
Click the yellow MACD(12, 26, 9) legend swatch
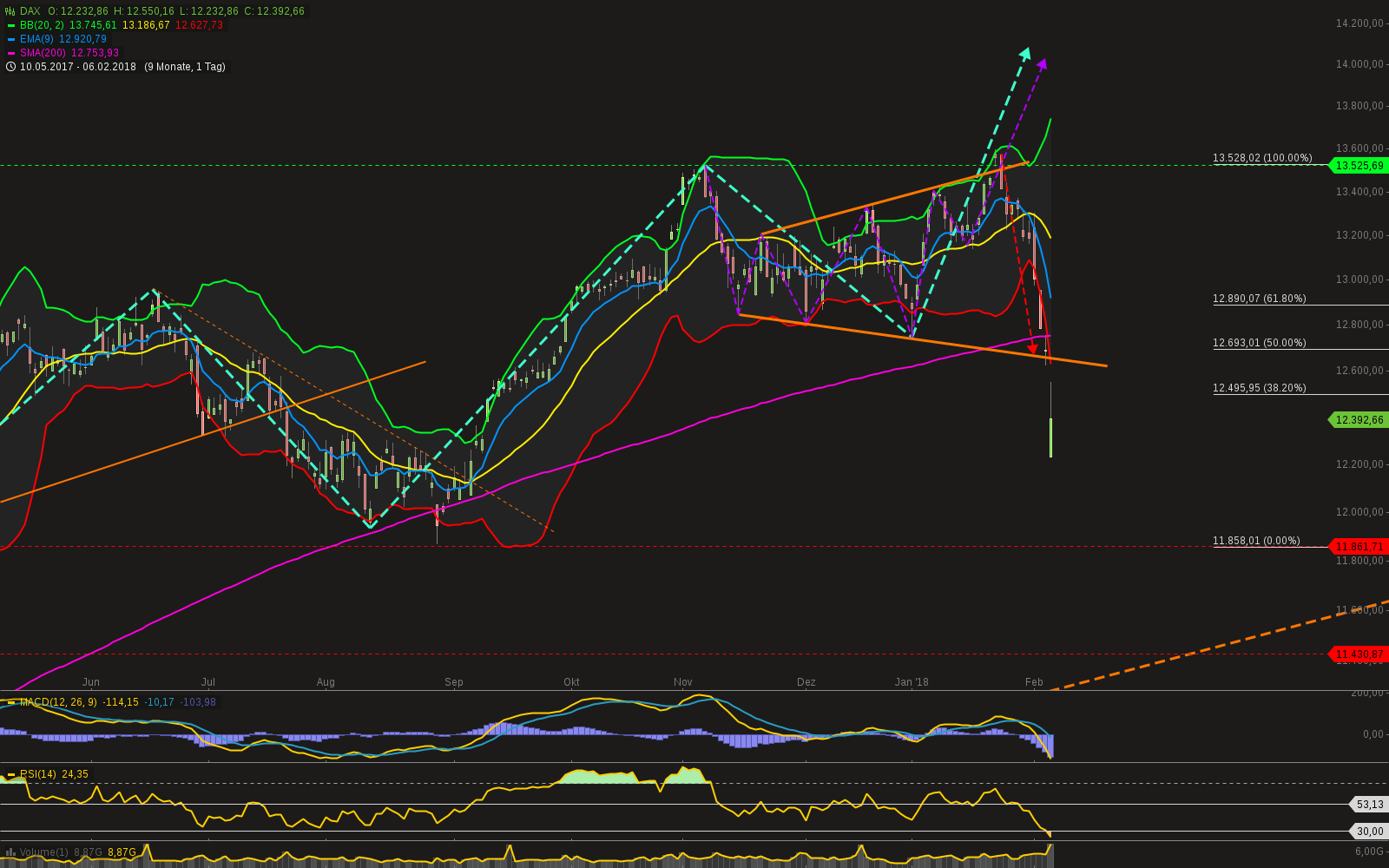pyautogui.click(x=11, y=702)
